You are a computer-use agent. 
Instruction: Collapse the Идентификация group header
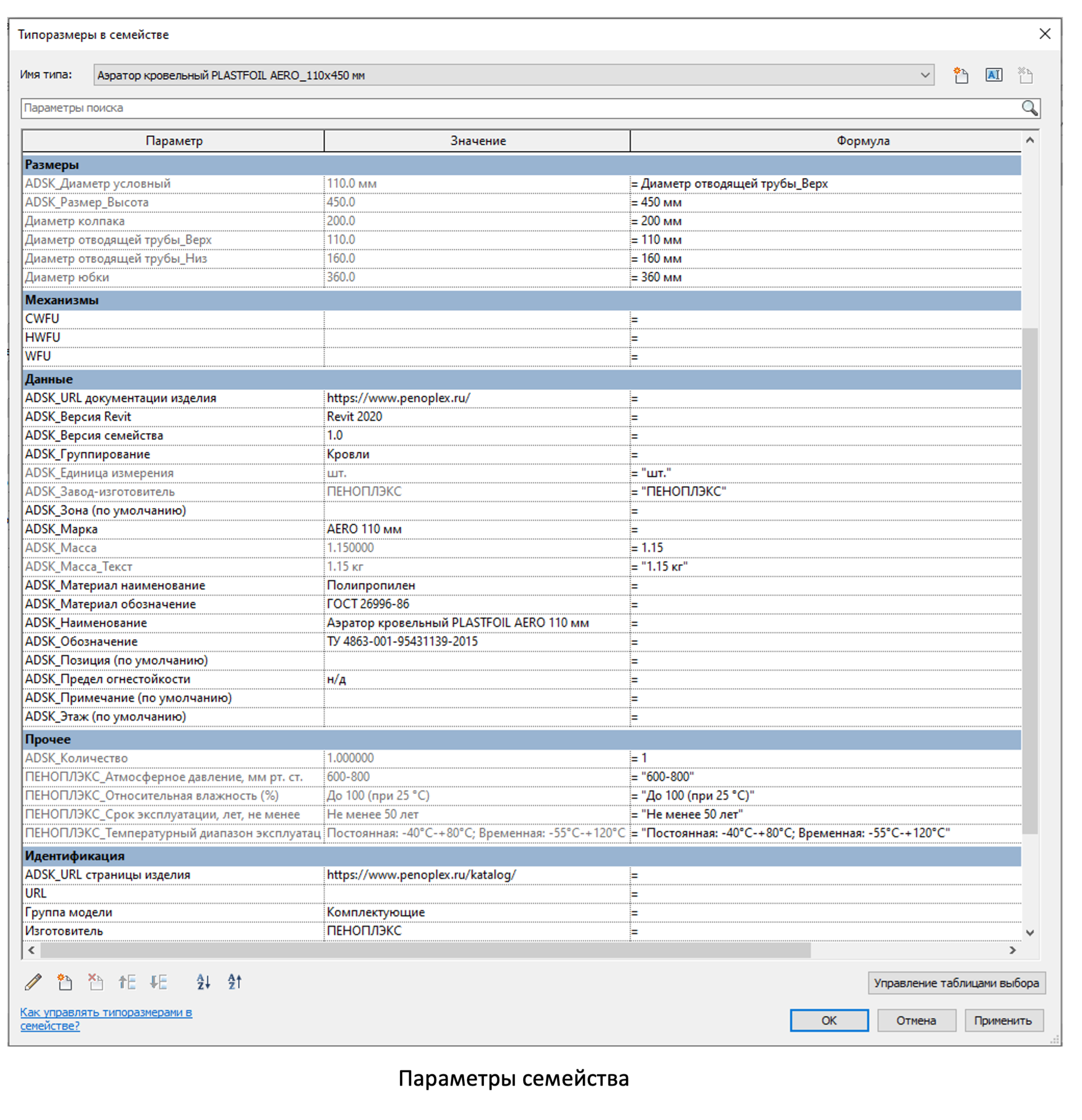click(x=522, y=856)
